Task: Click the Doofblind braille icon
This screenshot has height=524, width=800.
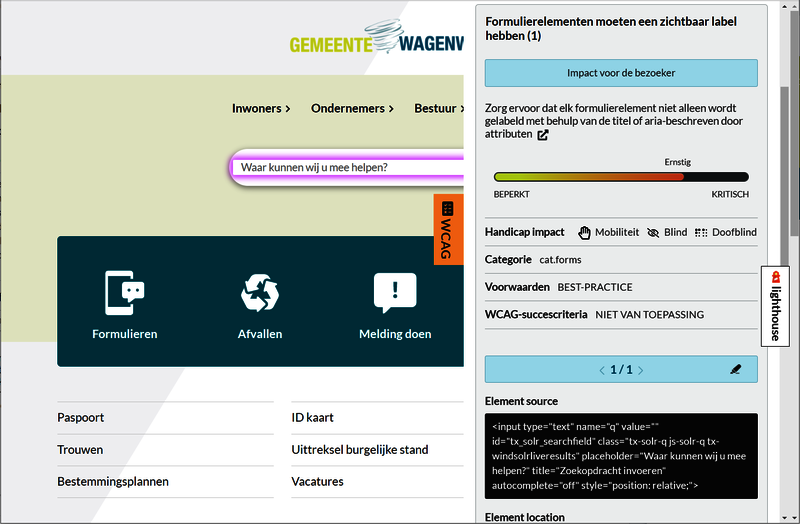Action: point(701,233)
